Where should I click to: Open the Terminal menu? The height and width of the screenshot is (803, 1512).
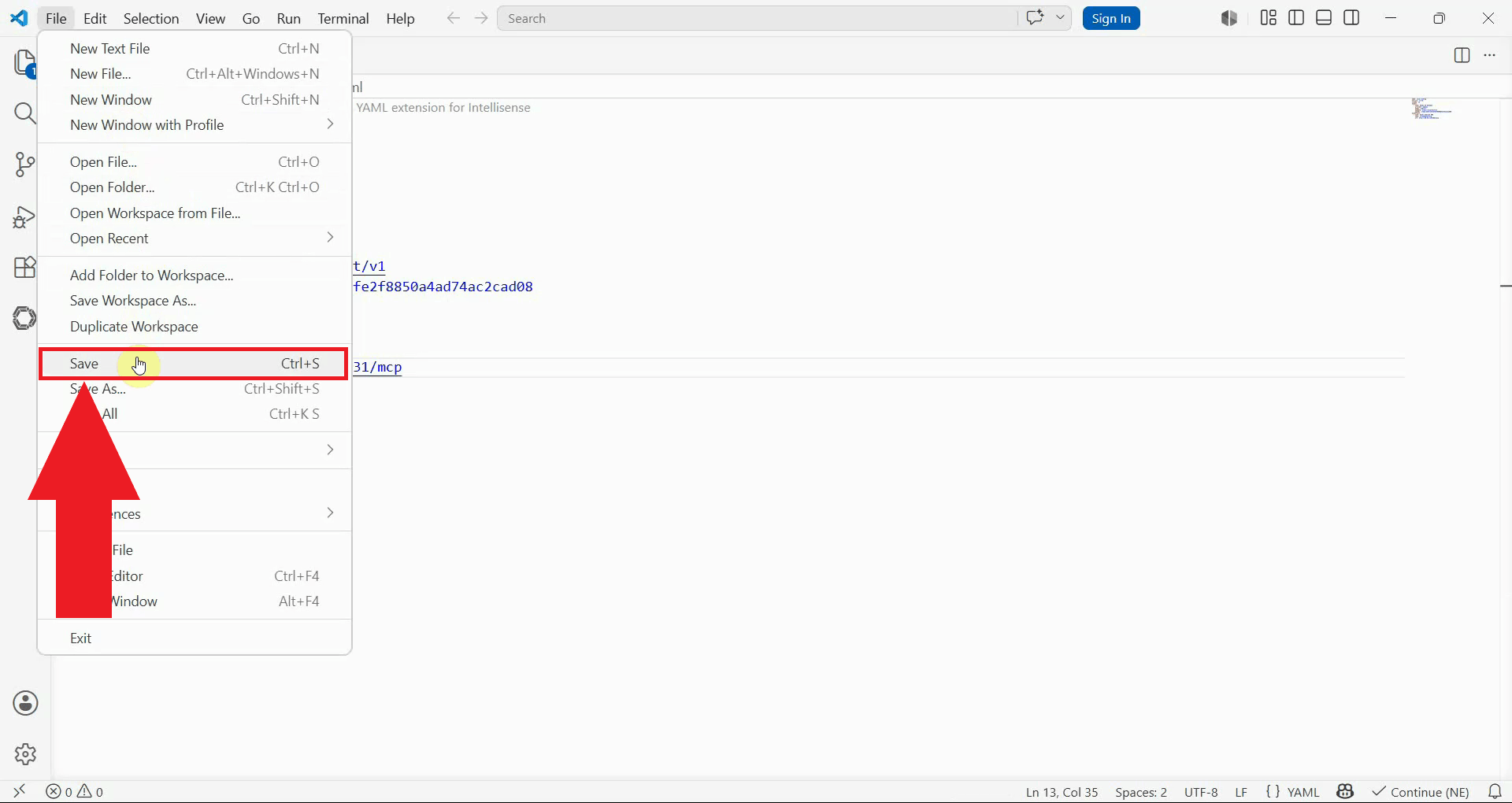coord(343,18)
